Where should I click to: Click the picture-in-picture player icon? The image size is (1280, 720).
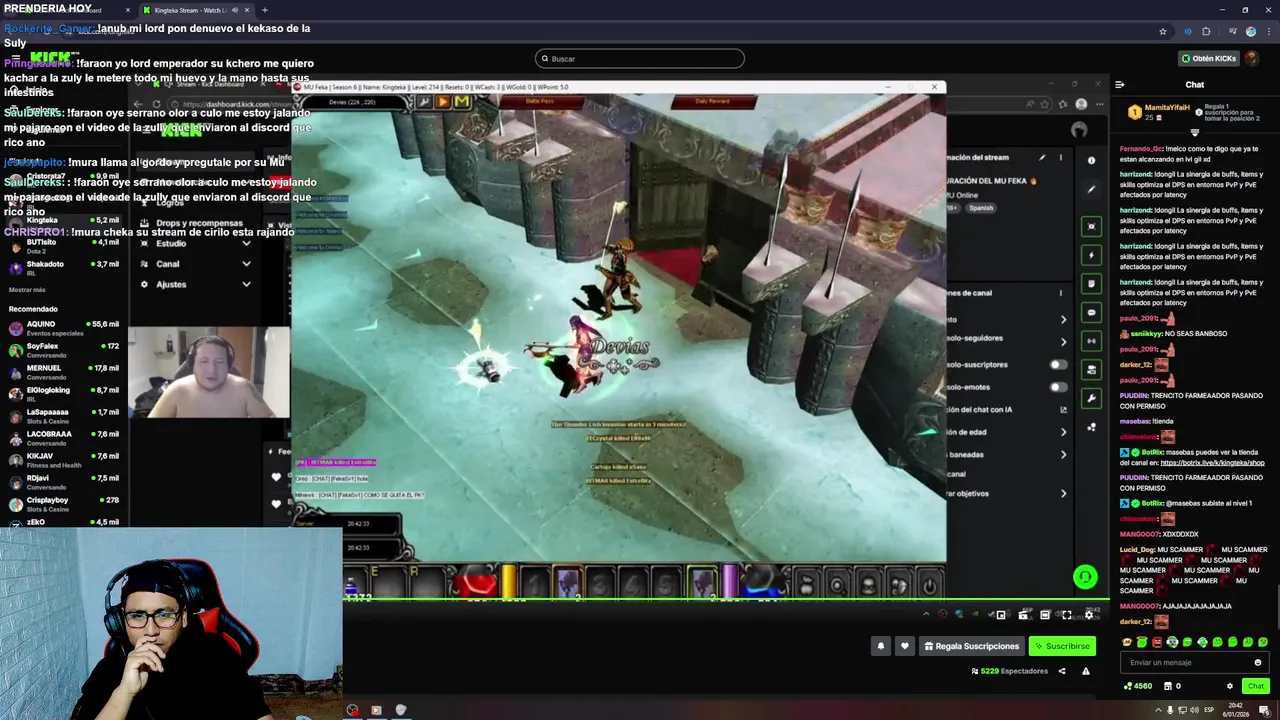(x=1001, y=615)
